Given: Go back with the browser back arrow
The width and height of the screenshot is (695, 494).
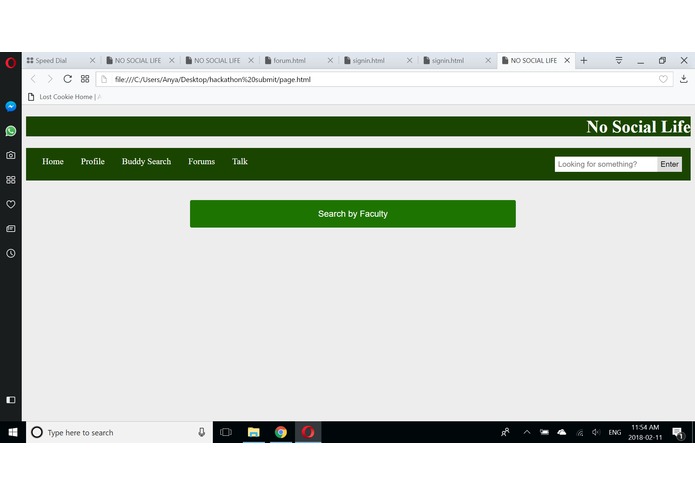Looking at the screenshot, I should coord(33,79).
